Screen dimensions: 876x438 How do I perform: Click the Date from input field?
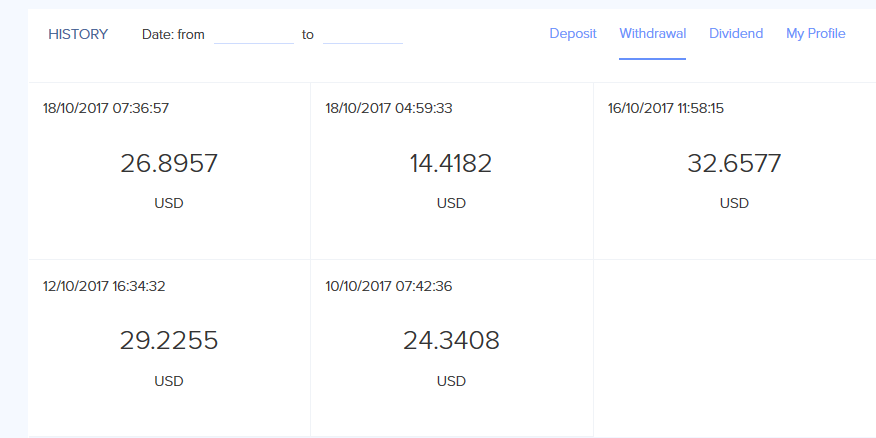click(254, 34)
